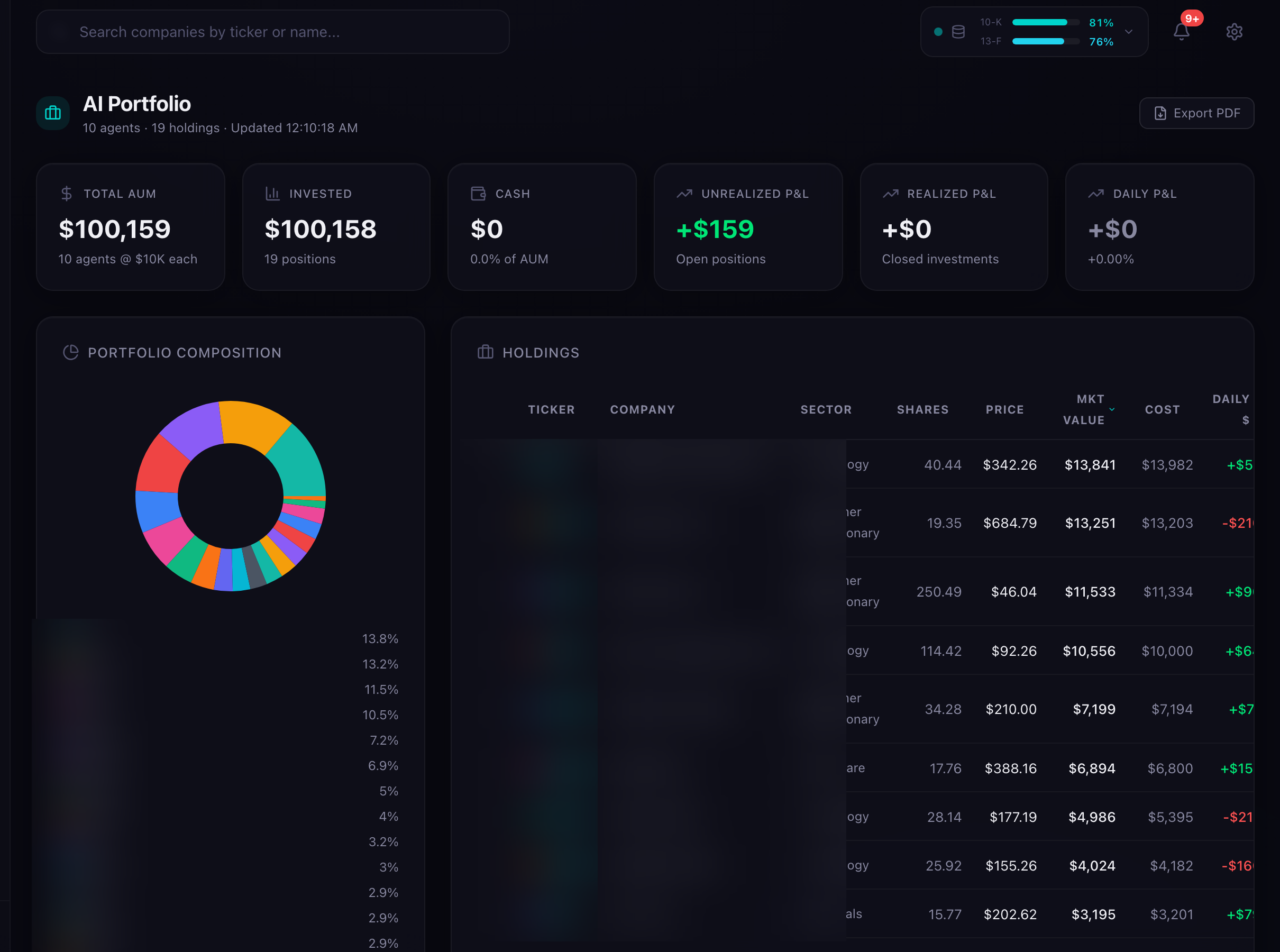Viewport: 1280px width, 952px height.
Task: Click the company search input field
Action: tap(272, 32)
